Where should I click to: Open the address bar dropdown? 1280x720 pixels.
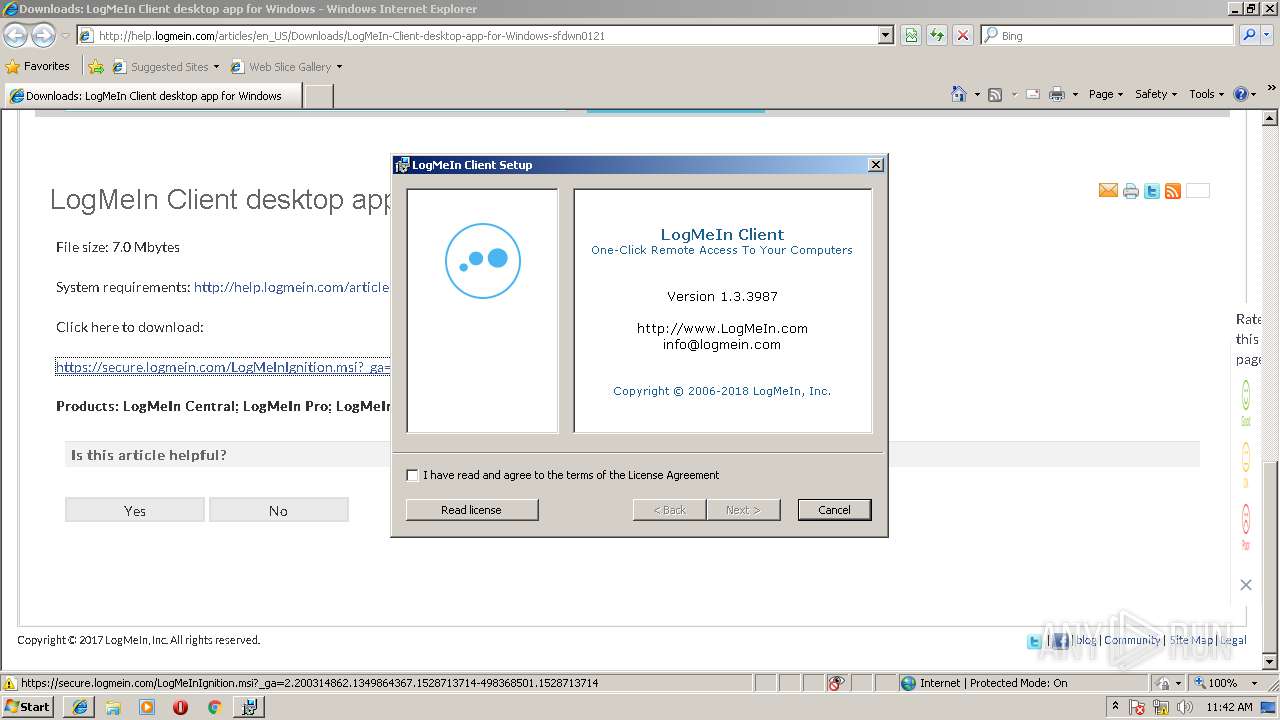pos(885,35)
